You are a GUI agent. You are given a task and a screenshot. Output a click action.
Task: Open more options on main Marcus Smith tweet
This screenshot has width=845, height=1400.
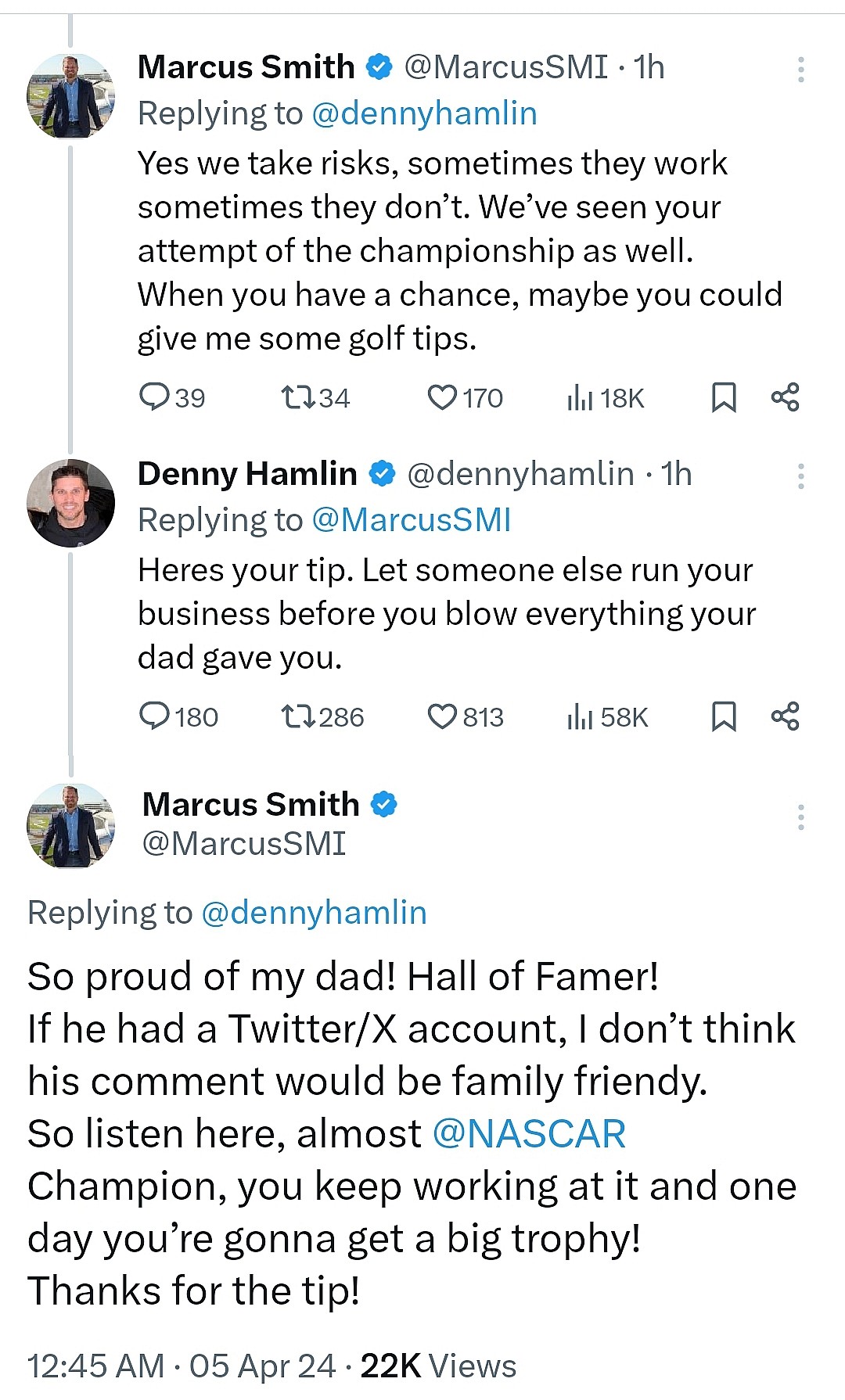(800, 817)
